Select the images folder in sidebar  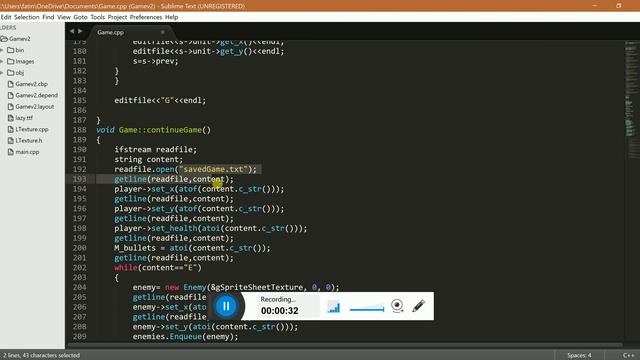click(x=25, y=62)
